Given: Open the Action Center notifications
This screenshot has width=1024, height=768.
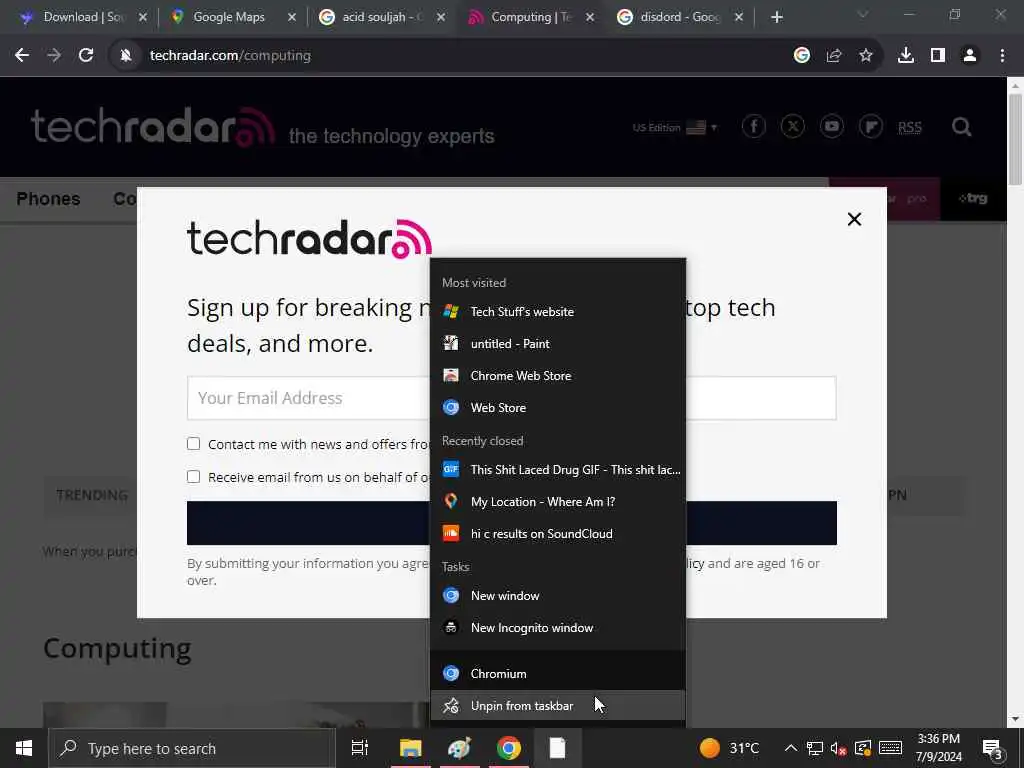Looking at the screenshot, I should pyautogui.click(x=993, y=748).
